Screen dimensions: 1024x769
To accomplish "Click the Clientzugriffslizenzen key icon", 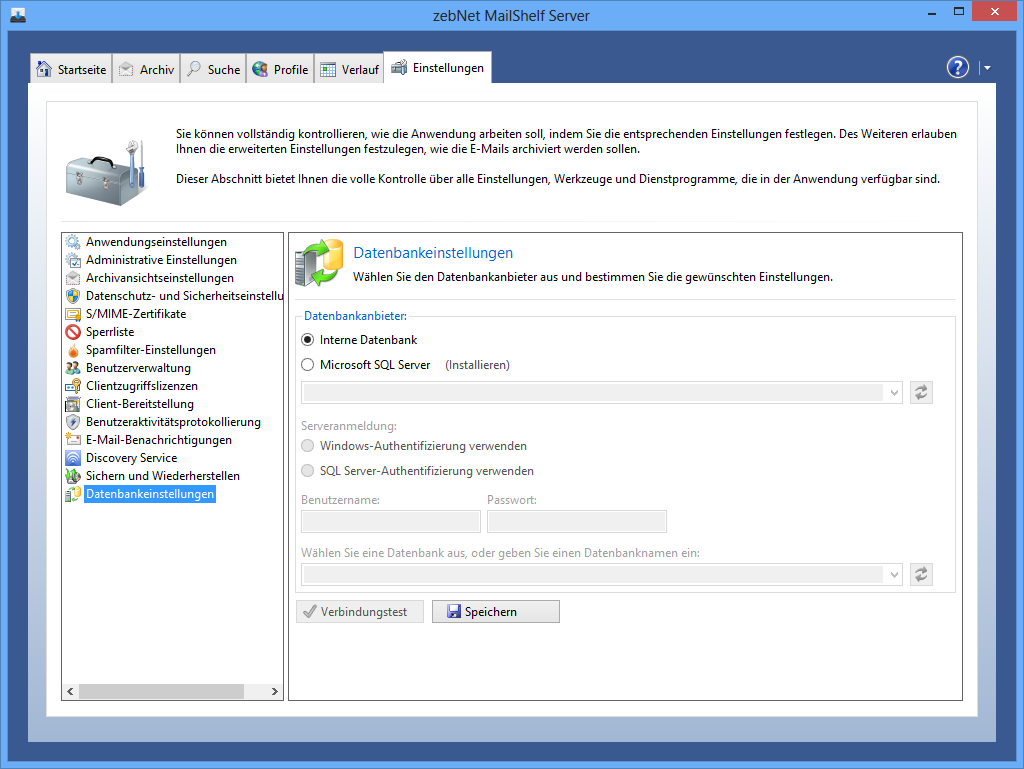I will click(73, 386).
